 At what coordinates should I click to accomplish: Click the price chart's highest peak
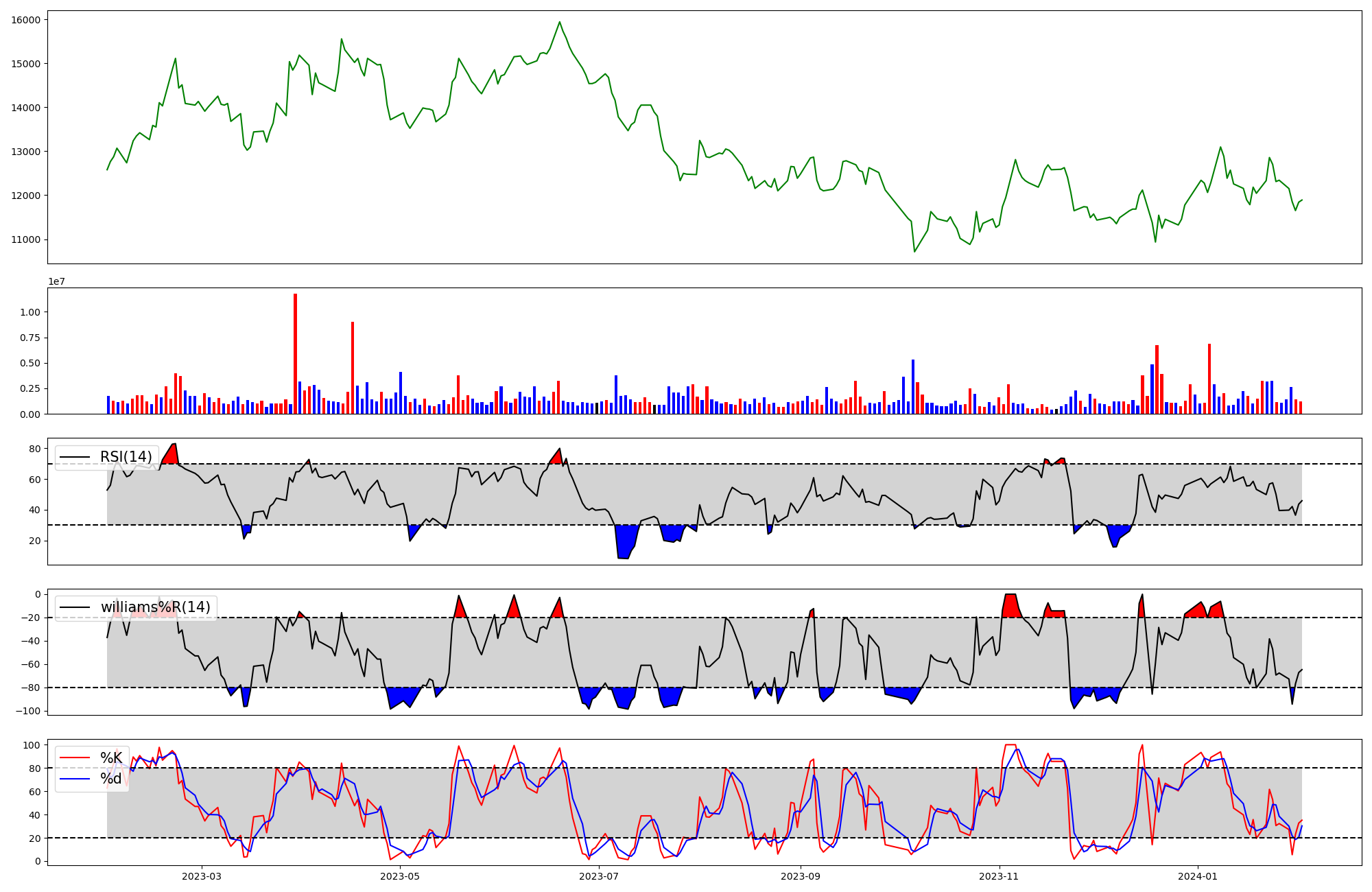tap(560, 22)
